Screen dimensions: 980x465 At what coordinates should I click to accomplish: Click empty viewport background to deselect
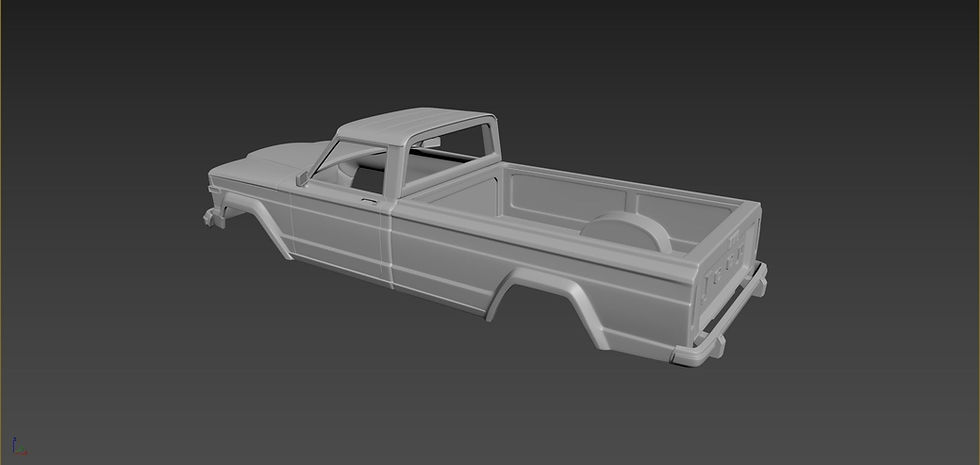pos(812,94)
